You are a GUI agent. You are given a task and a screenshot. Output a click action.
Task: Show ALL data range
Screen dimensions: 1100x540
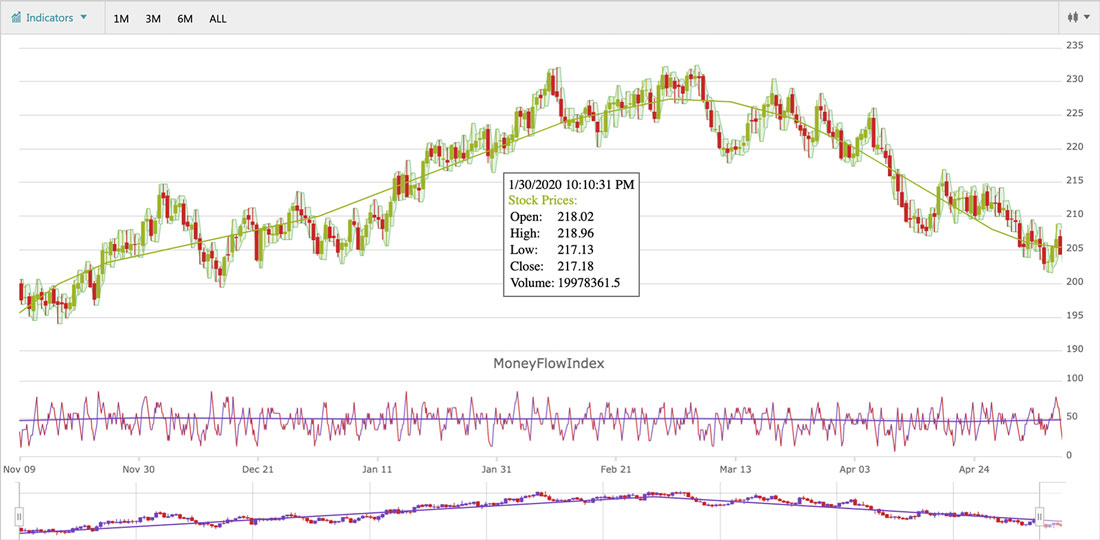tap(218, 19)
